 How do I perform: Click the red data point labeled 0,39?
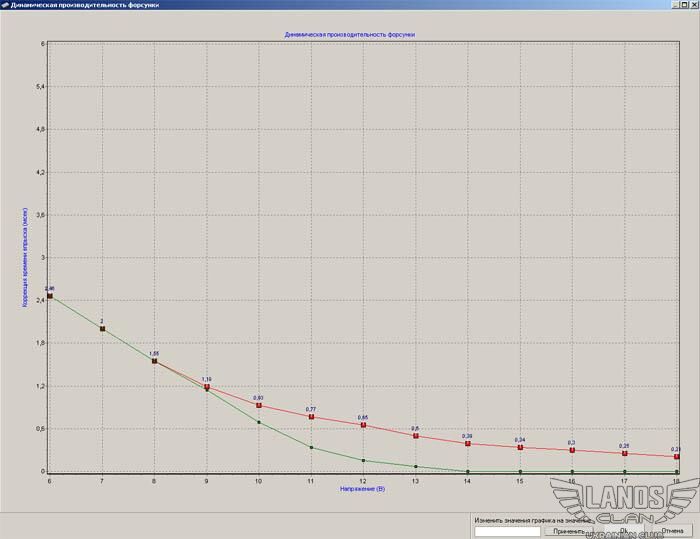pyautogui.click(x=467, y=444)
